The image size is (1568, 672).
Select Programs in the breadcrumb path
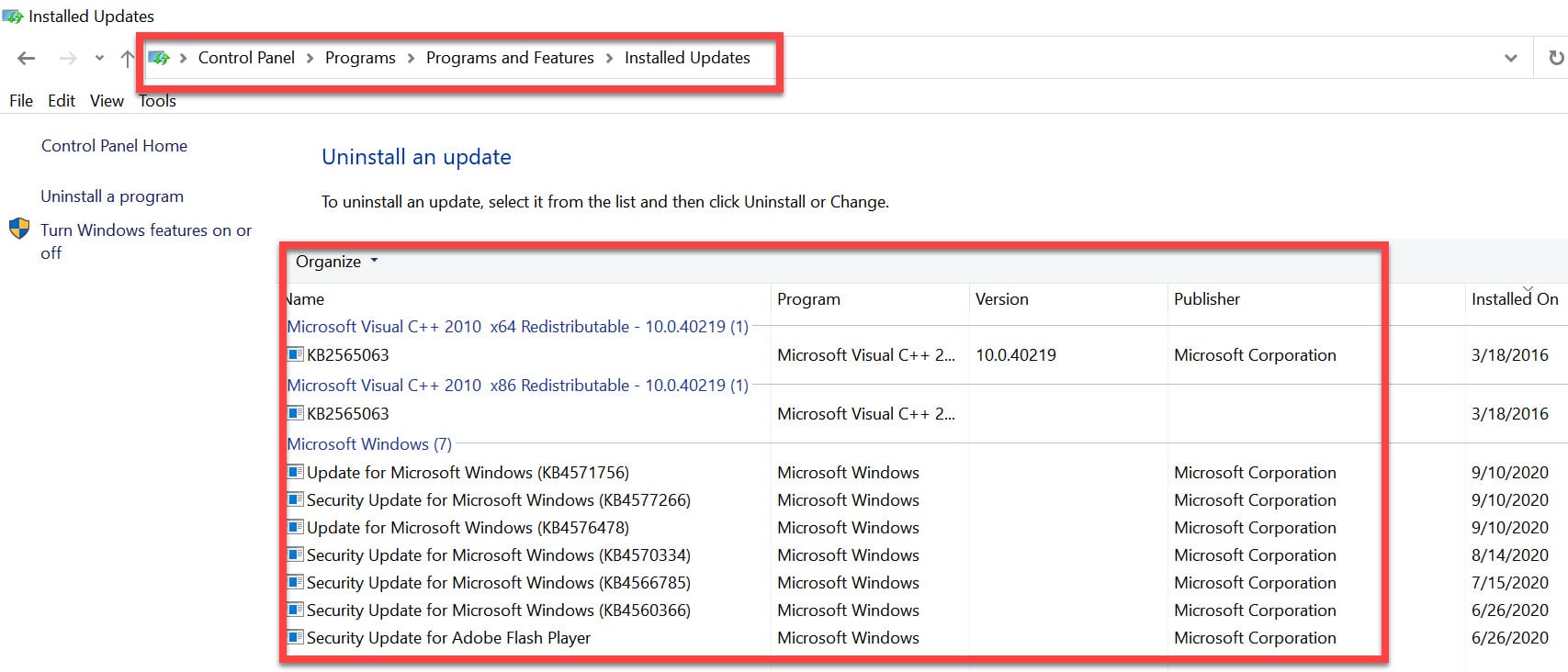[x=360, y=58]
